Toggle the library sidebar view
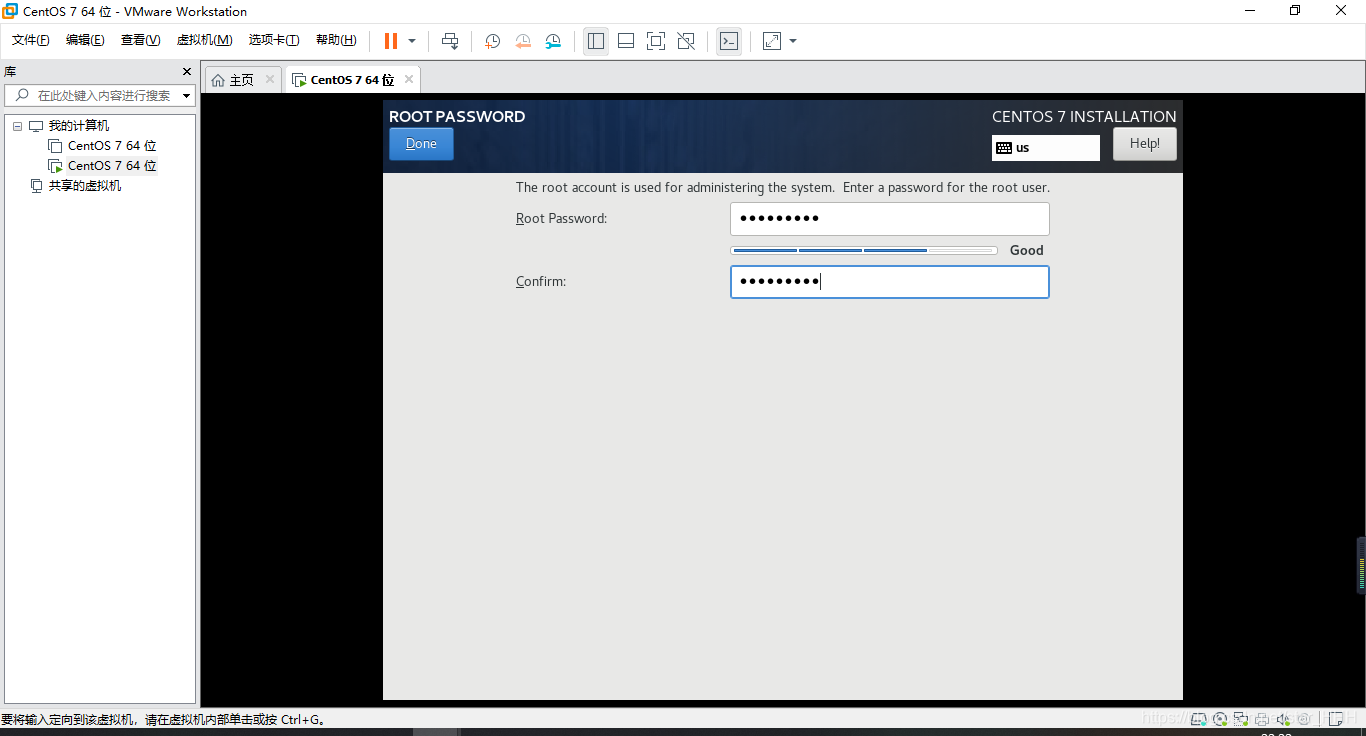Viewport: 1366px width, 736px height. pyautogui.click(x=596, y=41)
